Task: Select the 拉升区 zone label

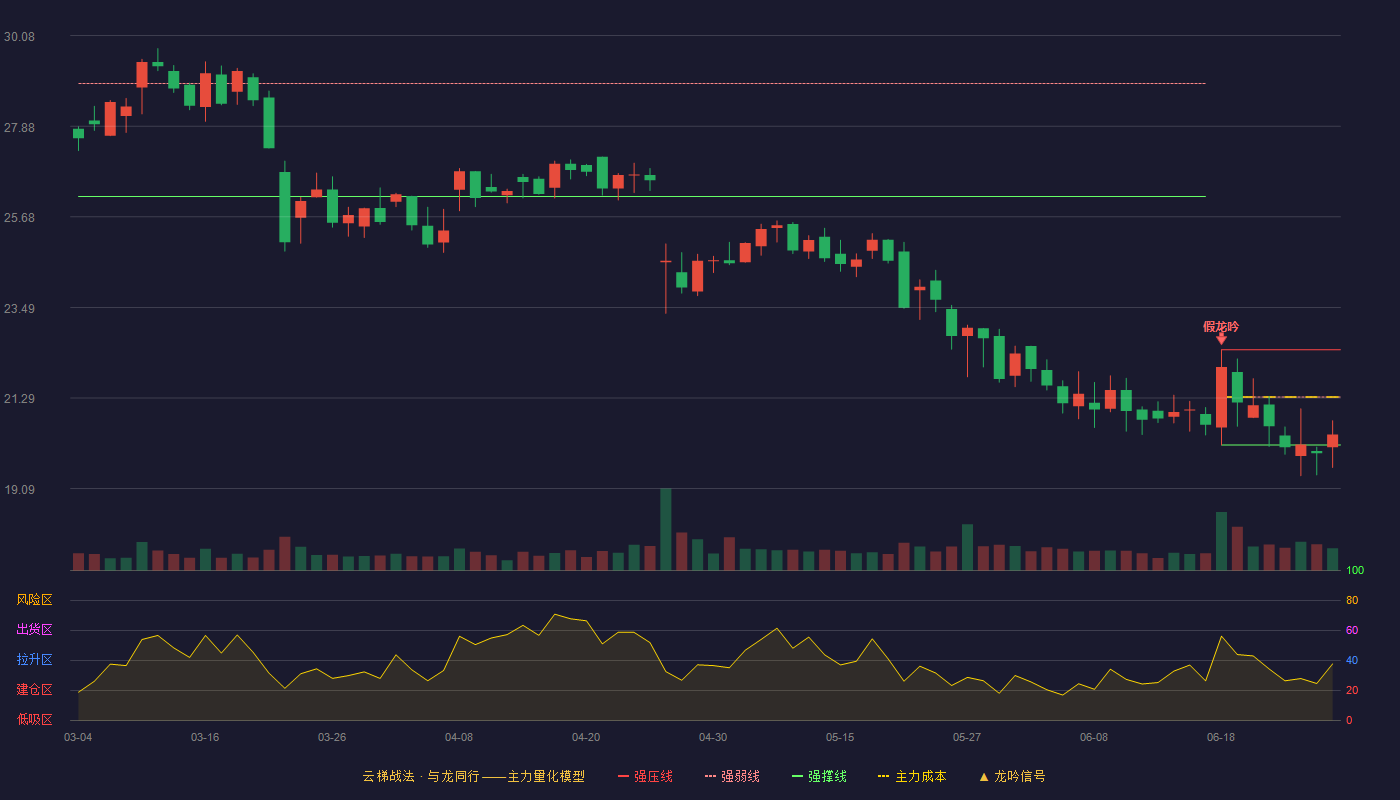Action: tap(34, 660)
